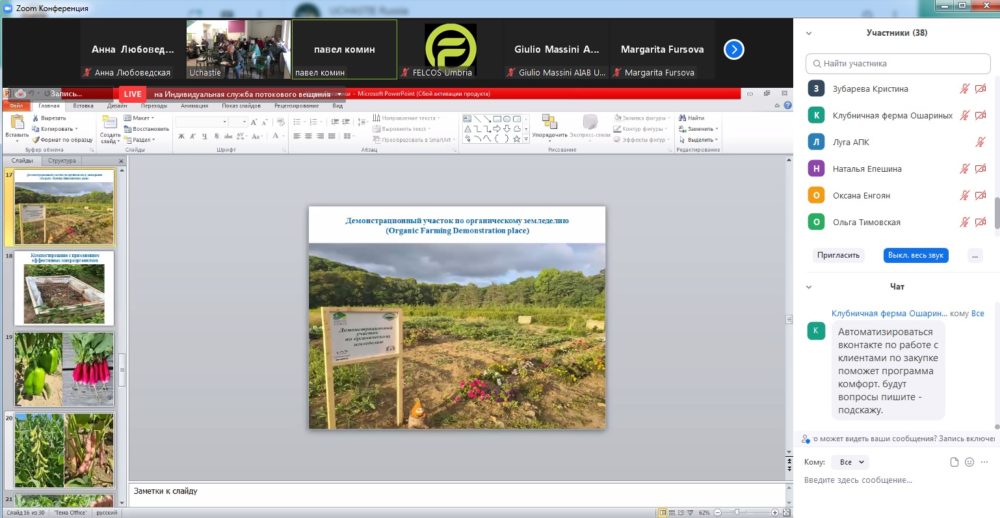
Task: Attach a file in chat
Action: coord(954,462)
